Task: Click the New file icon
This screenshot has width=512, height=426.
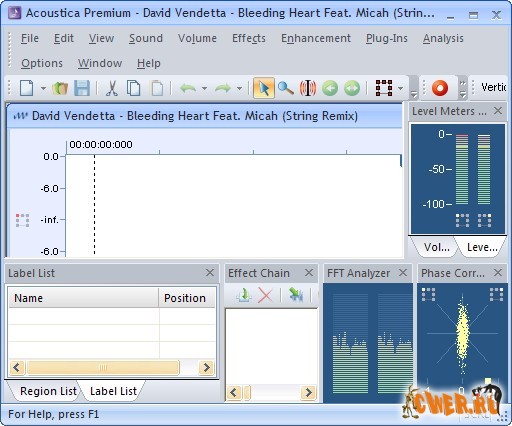Action: [27, 89]
